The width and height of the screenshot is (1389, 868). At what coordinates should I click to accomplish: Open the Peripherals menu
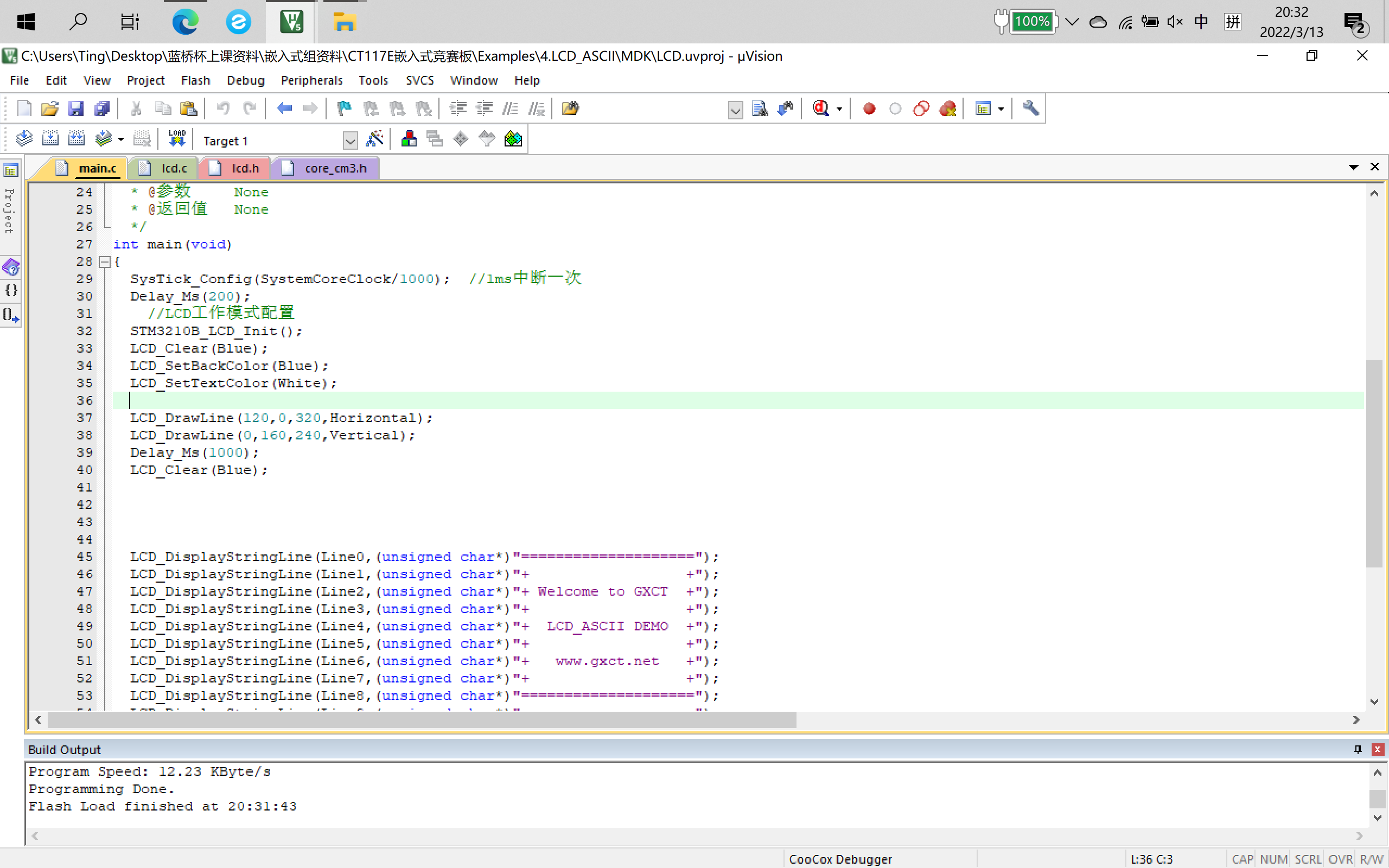[311, 80]
